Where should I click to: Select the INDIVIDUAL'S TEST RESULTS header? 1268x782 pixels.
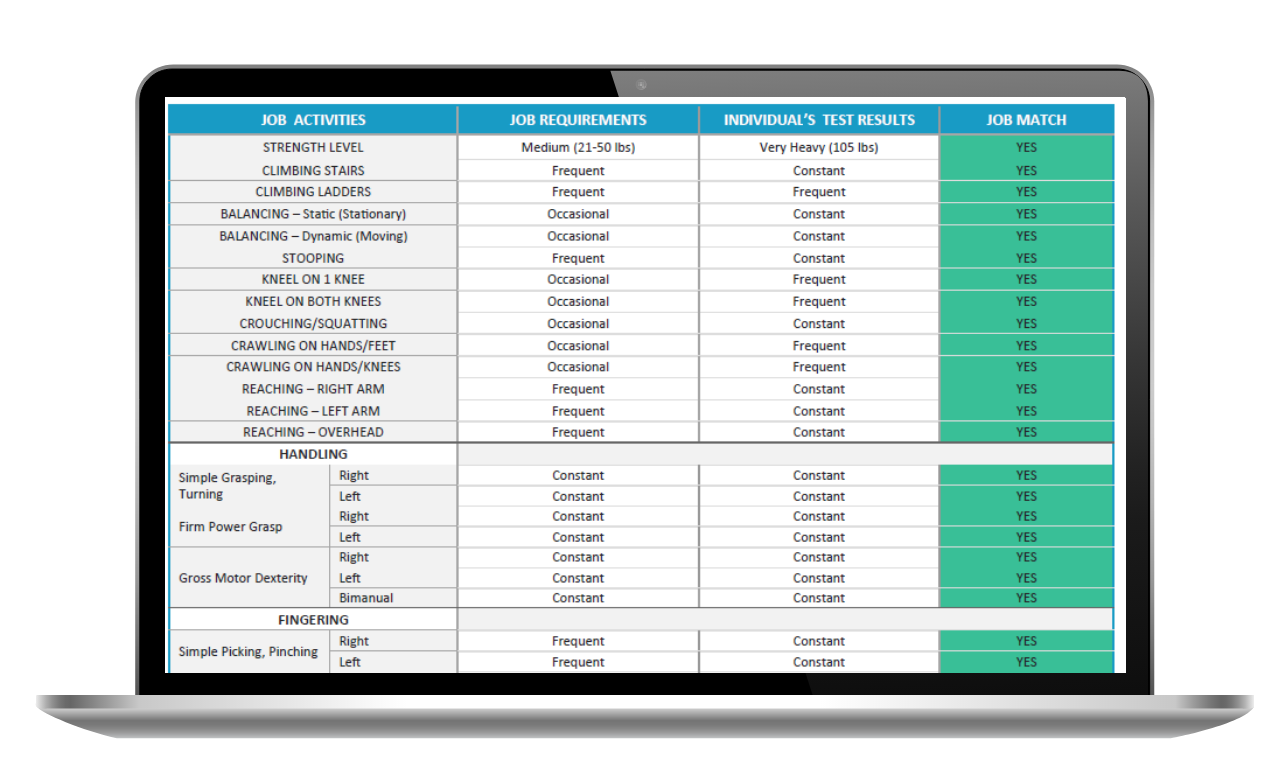click(819, 120)
